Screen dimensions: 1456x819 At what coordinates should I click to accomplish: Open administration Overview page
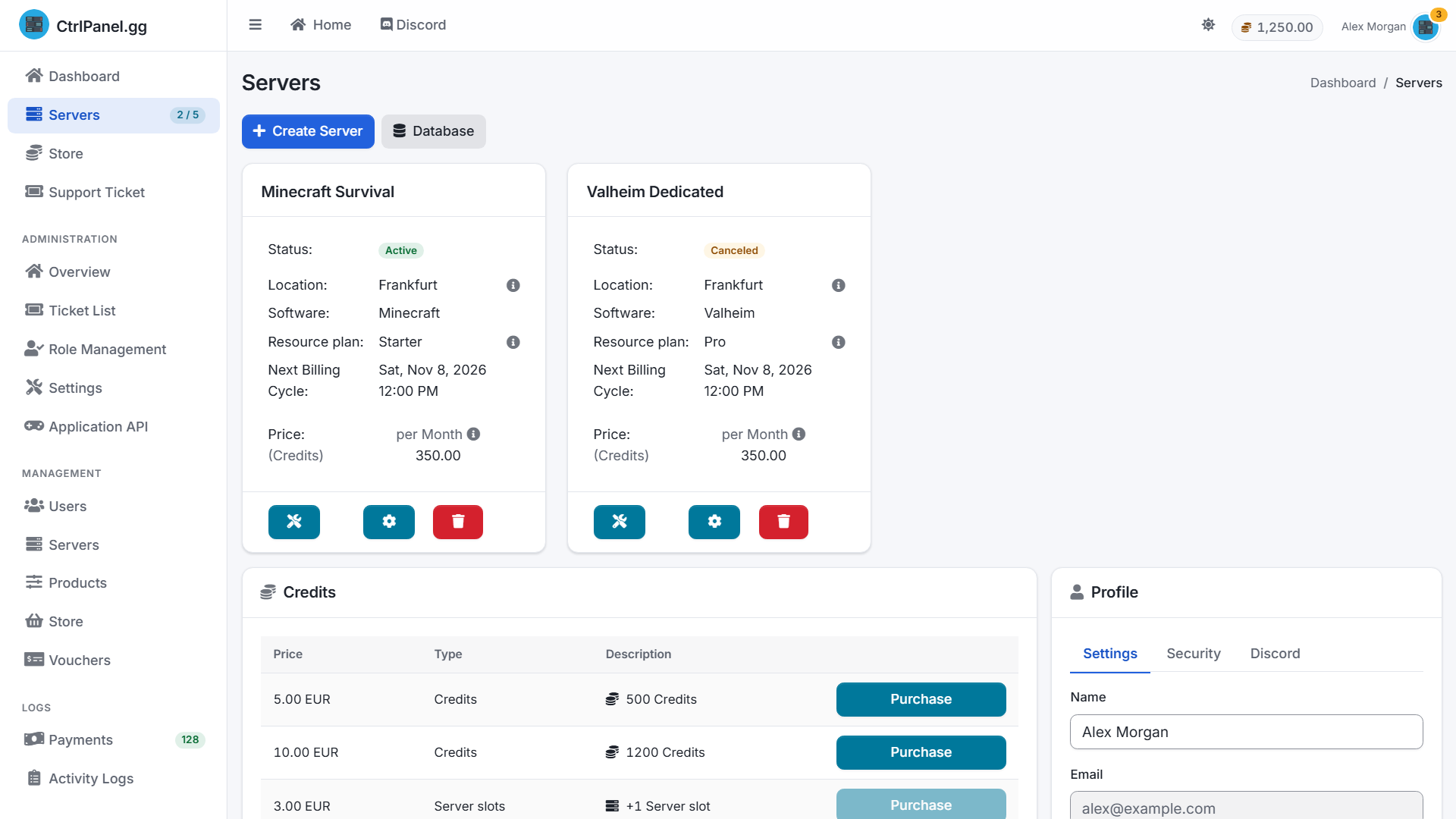pos(114,271)
